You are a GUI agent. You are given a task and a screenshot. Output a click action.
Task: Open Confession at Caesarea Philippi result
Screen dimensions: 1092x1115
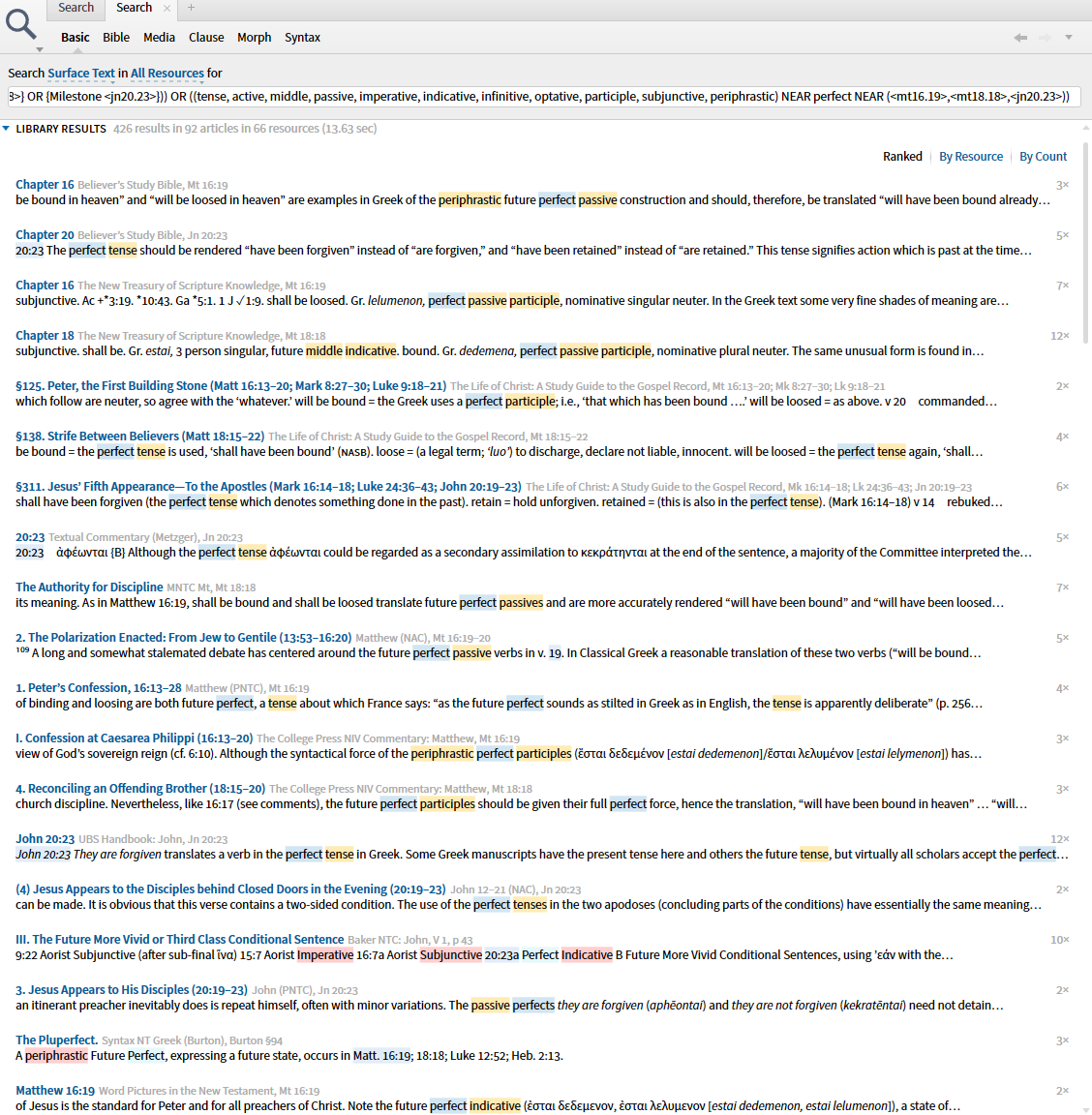pyautogui.click(x=134, y=738)
